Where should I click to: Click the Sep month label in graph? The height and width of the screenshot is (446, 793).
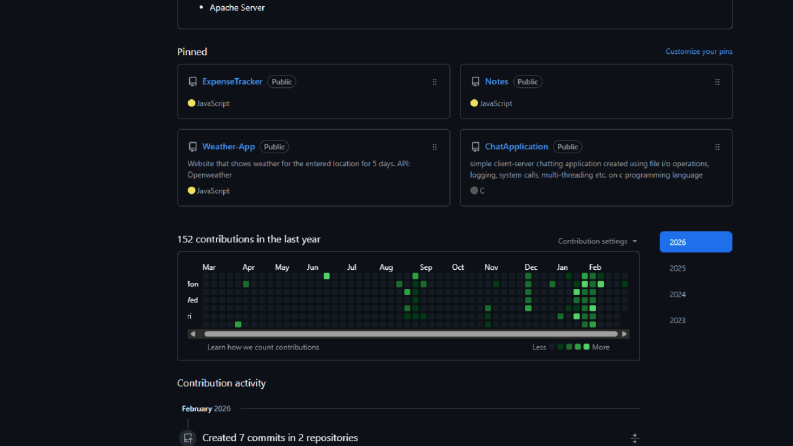point(426,267)
